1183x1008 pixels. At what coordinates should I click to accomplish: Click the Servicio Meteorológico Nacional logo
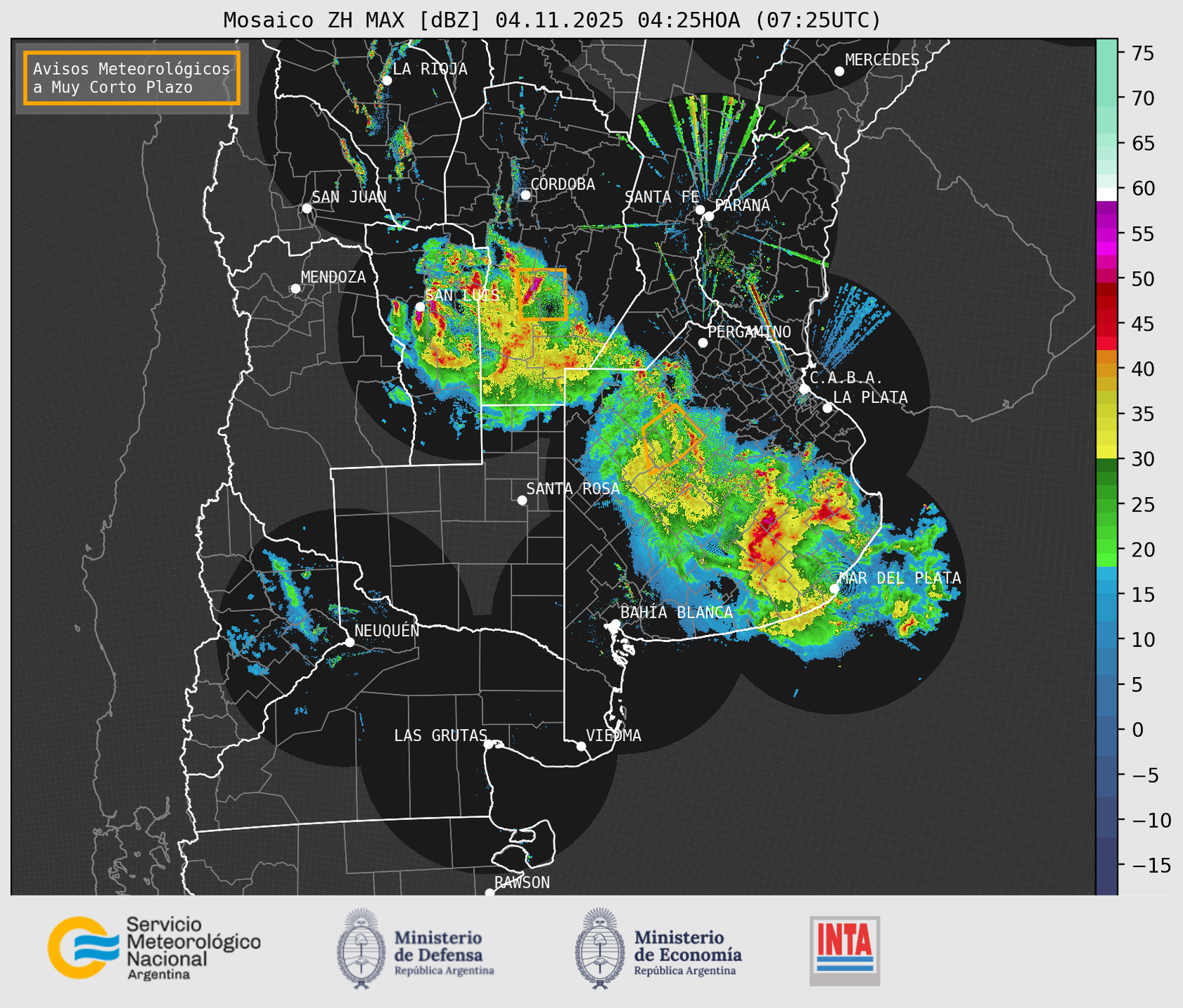[x=154, y=948]
